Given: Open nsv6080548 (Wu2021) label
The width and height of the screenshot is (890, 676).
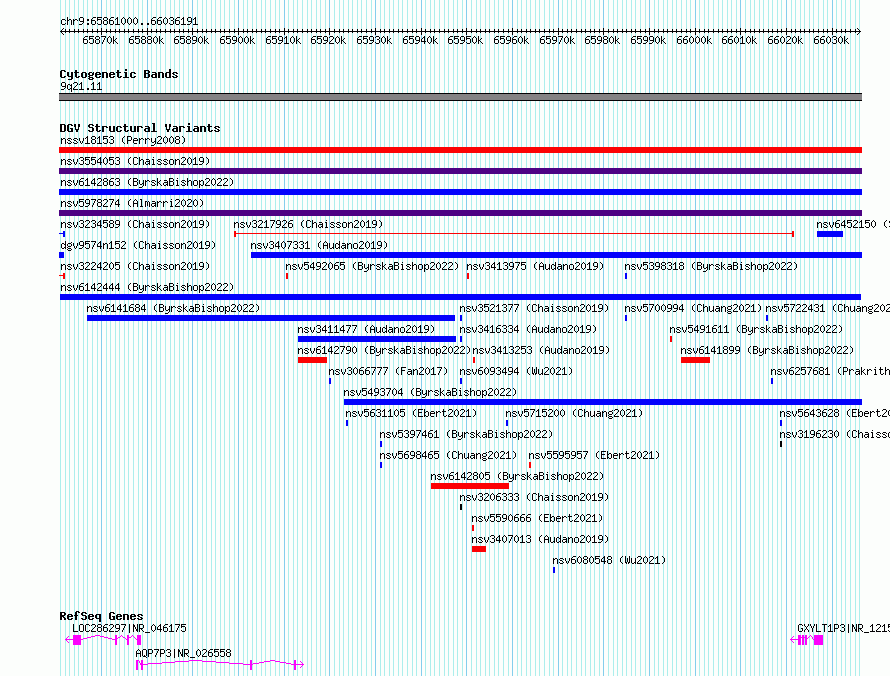Looking at the screenshot, I should coord(609,560).
